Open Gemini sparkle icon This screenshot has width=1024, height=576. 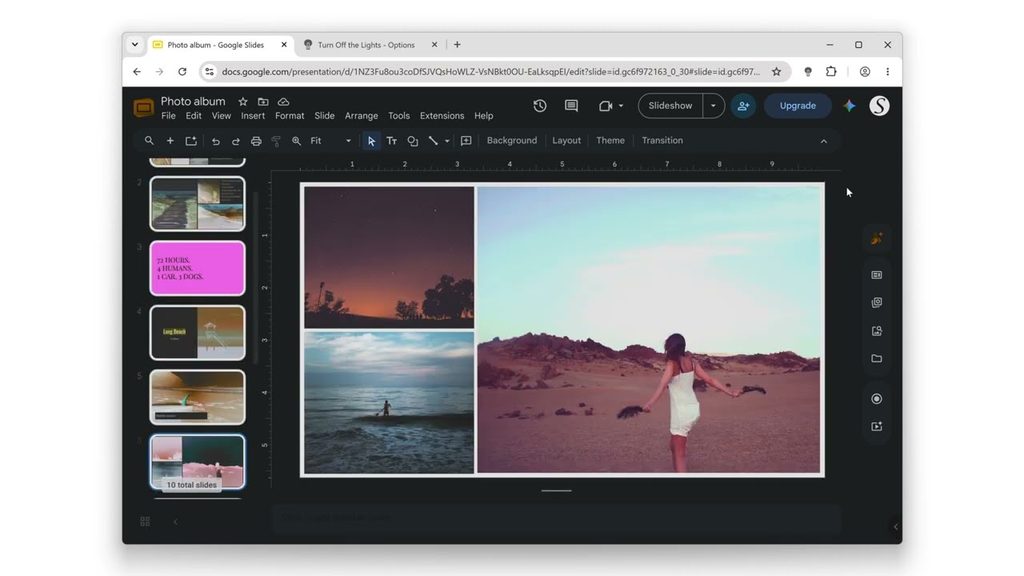point(849,106)
